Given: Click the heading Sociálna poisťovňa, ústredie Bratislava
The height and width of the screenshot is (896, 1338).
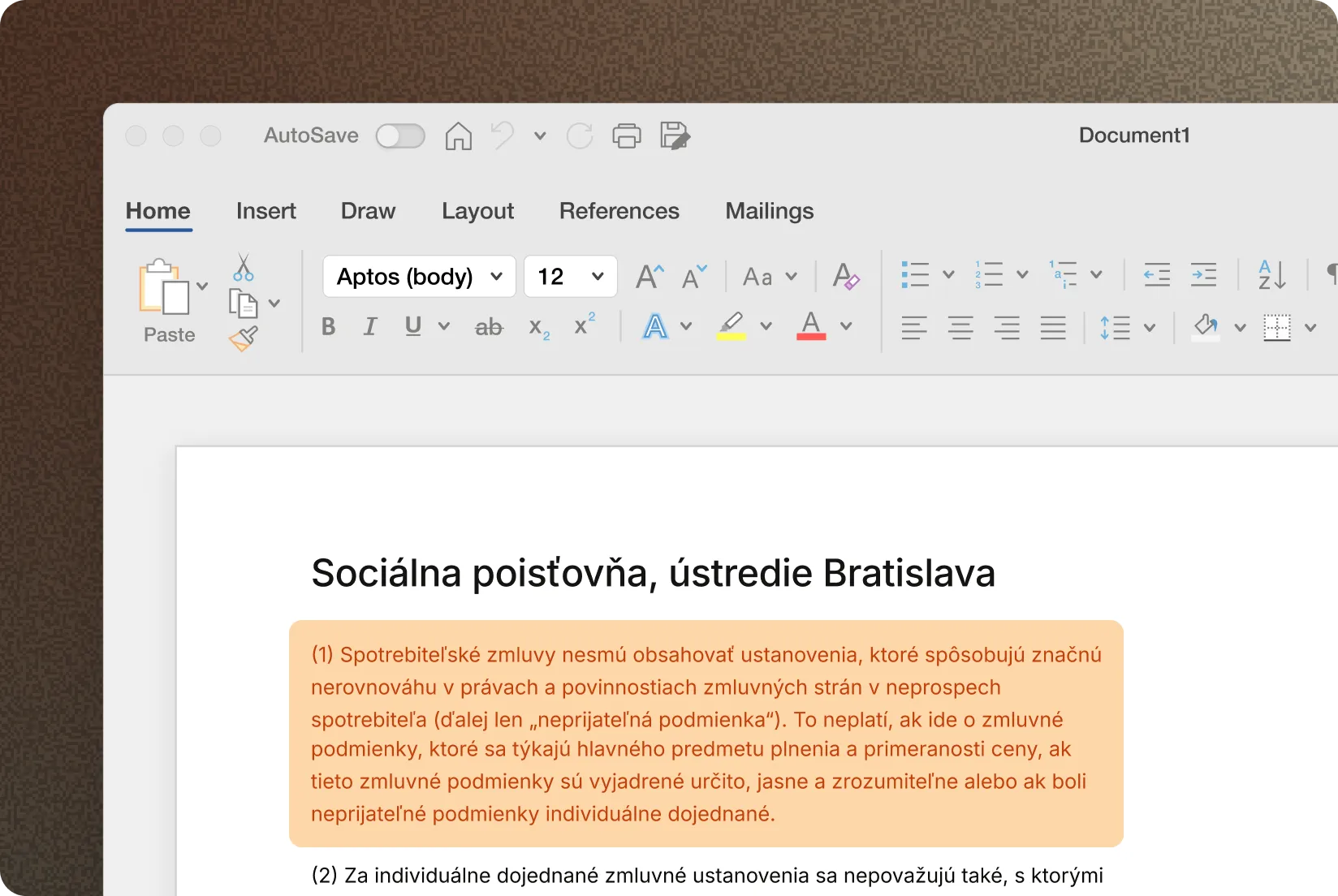Looking at the screenshot, I should (x=654, y=573).
